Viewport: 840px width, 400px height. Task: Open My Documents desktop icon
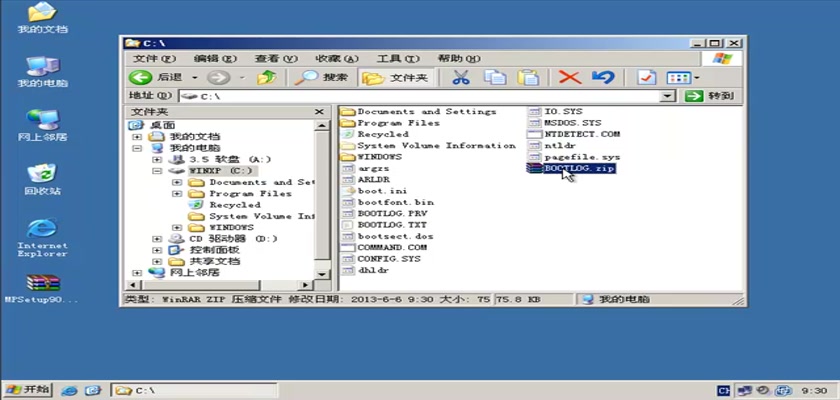(x=42, y=19)
